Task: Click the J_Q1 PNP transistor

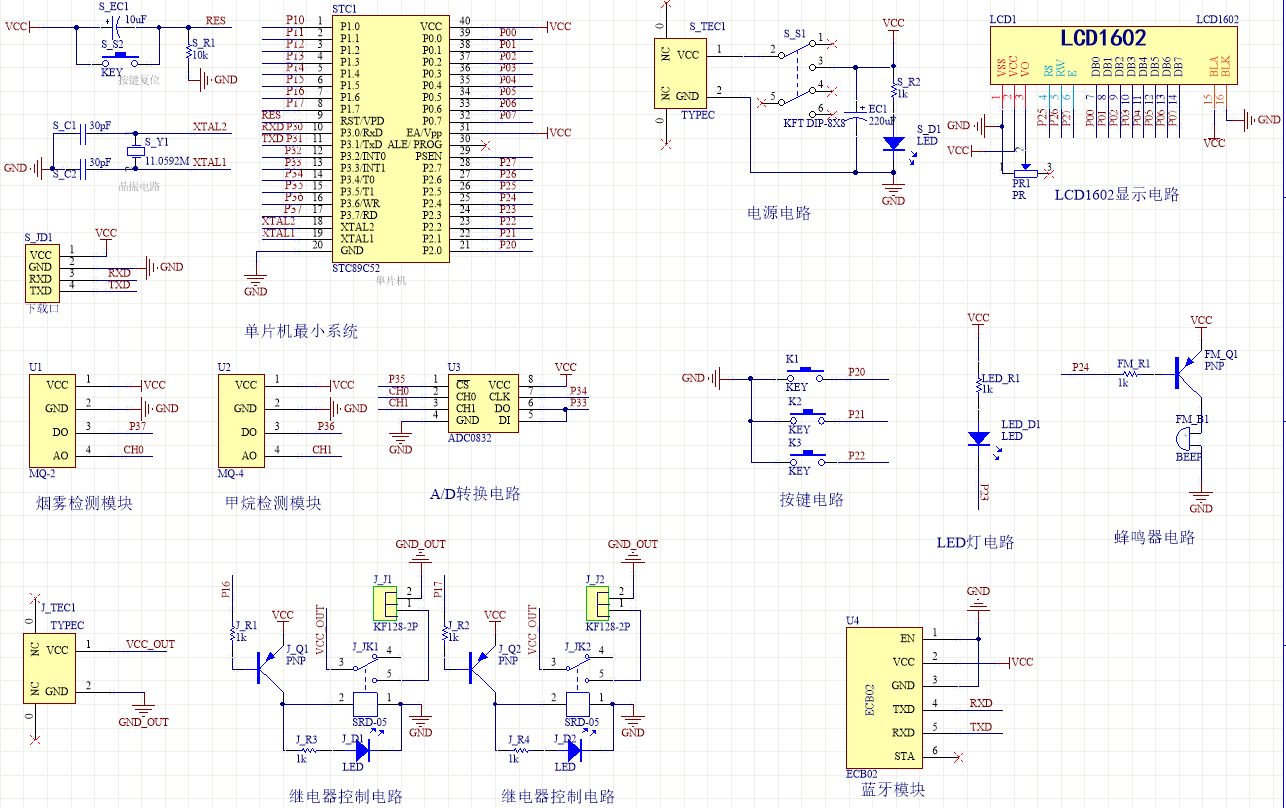Action: pos(272,667)
